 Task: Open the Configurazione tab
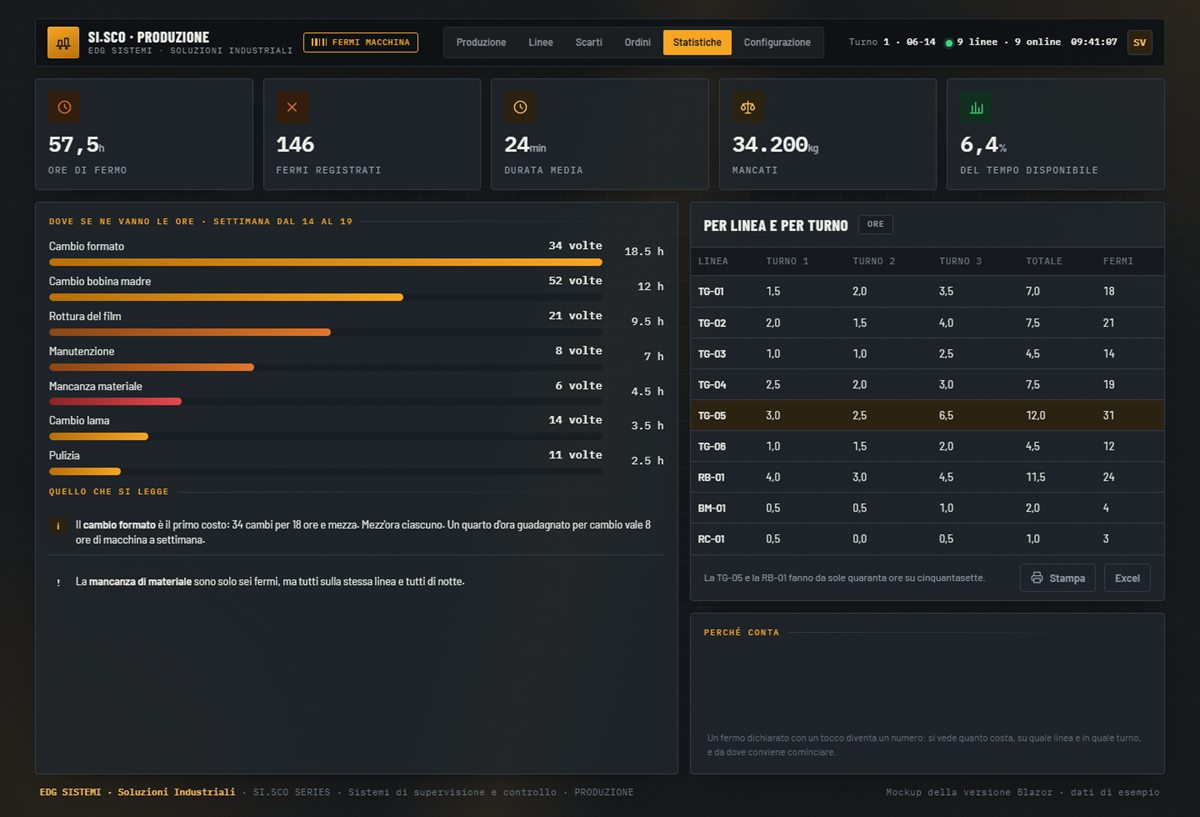pos(777,43)
